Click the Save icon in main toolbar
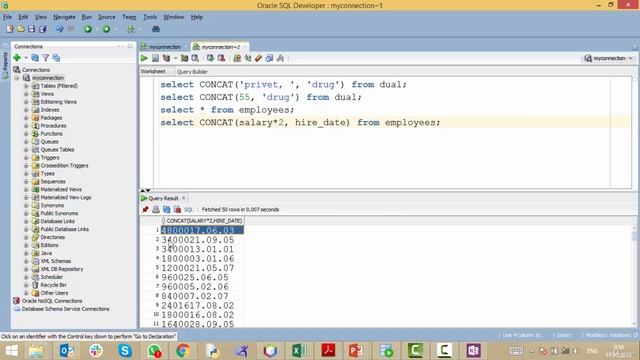Screen dimensions: 640x360 (31, 29)
